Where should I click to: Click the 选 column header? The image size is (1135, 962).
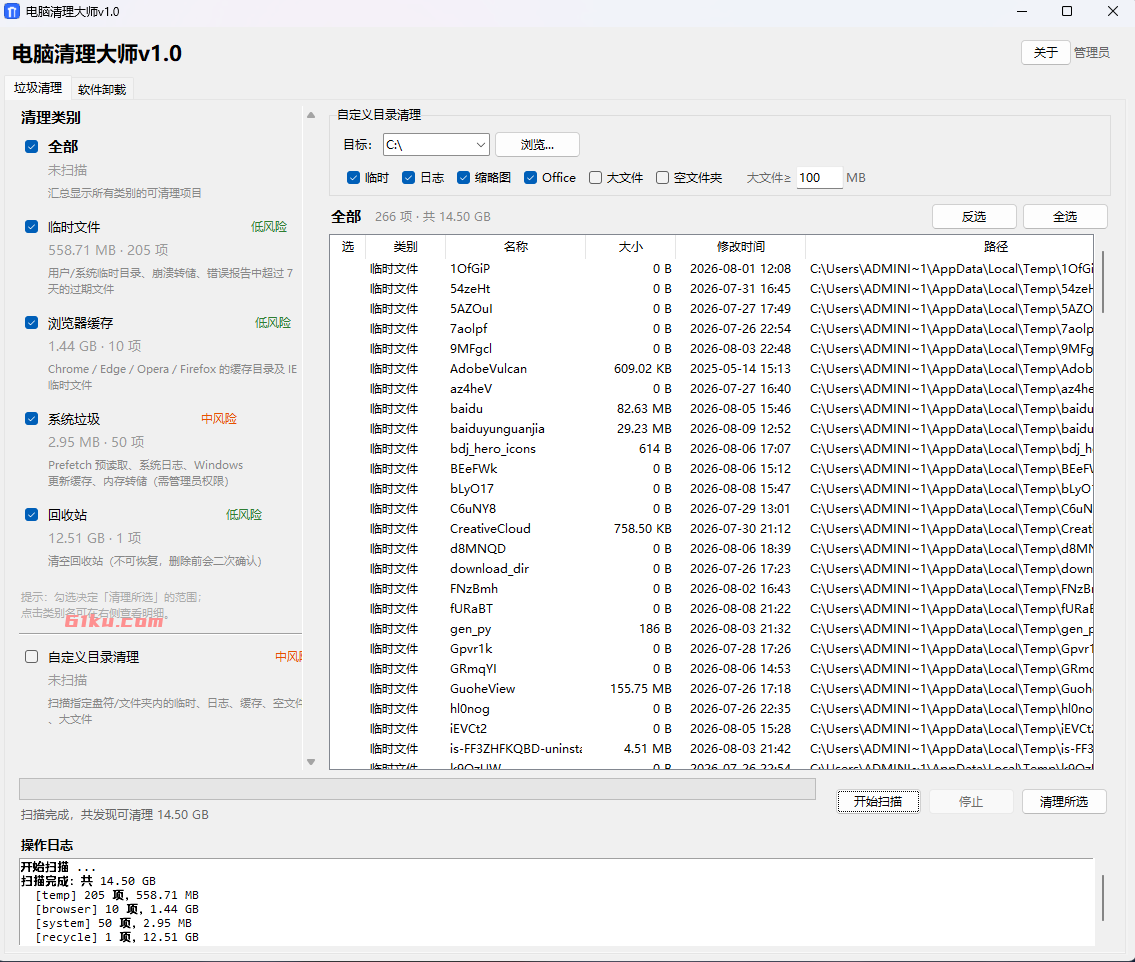pos(347,247)
